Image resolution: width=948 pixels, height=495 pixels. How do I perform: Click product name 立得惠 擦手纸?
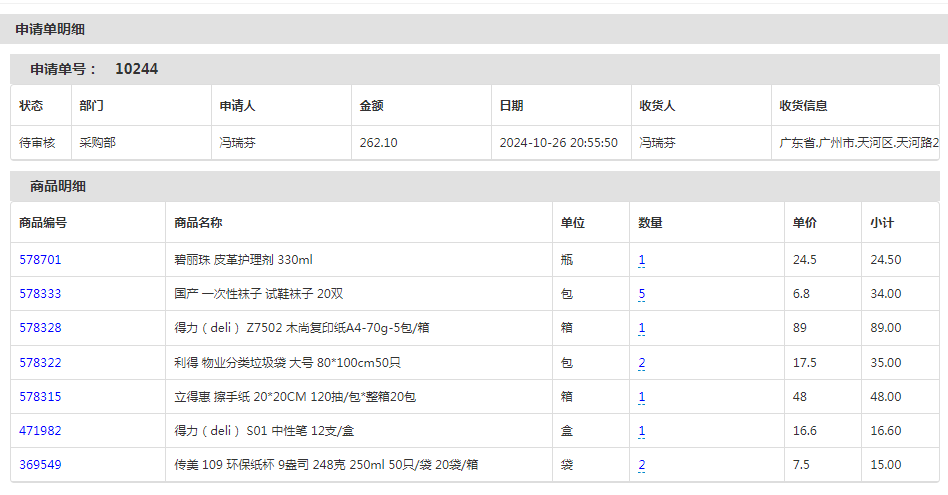tap(295, 396)
